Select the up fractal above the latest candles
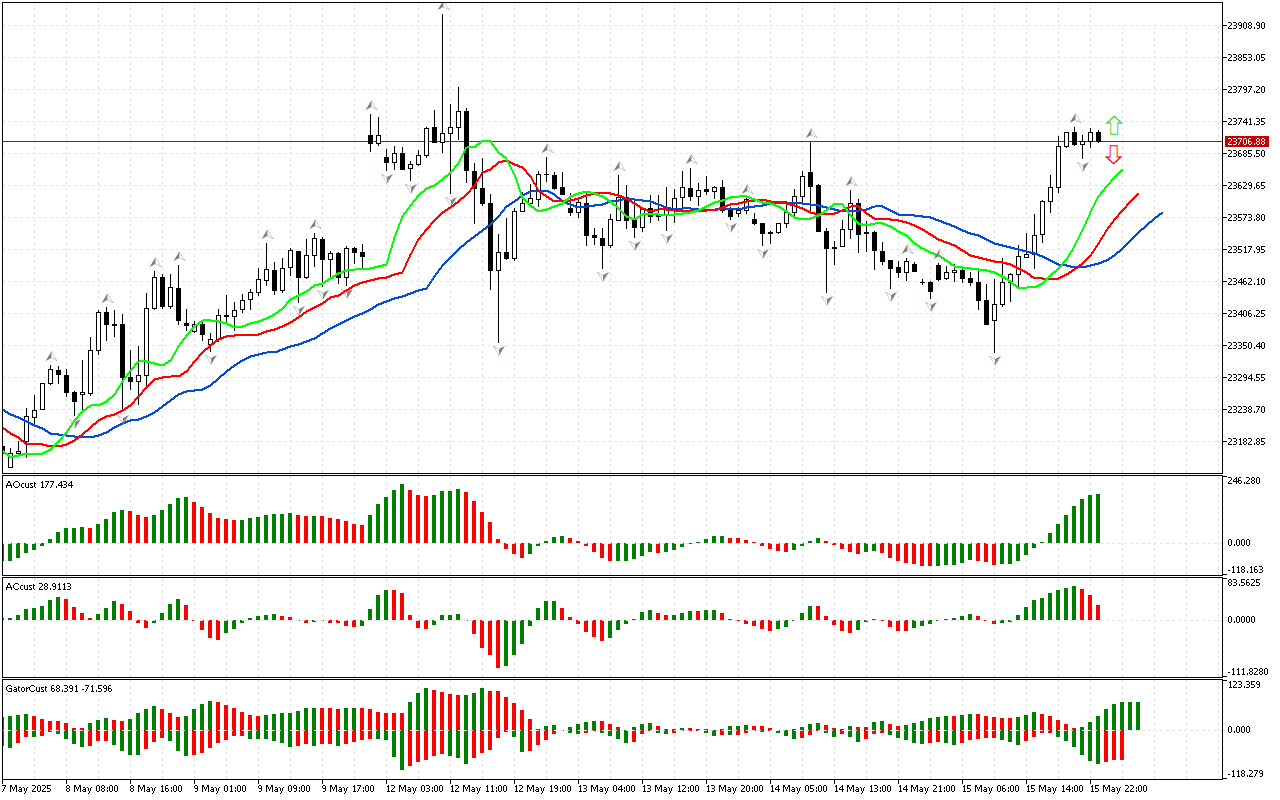1280x800 pixels. click(x=1075, y=118)
